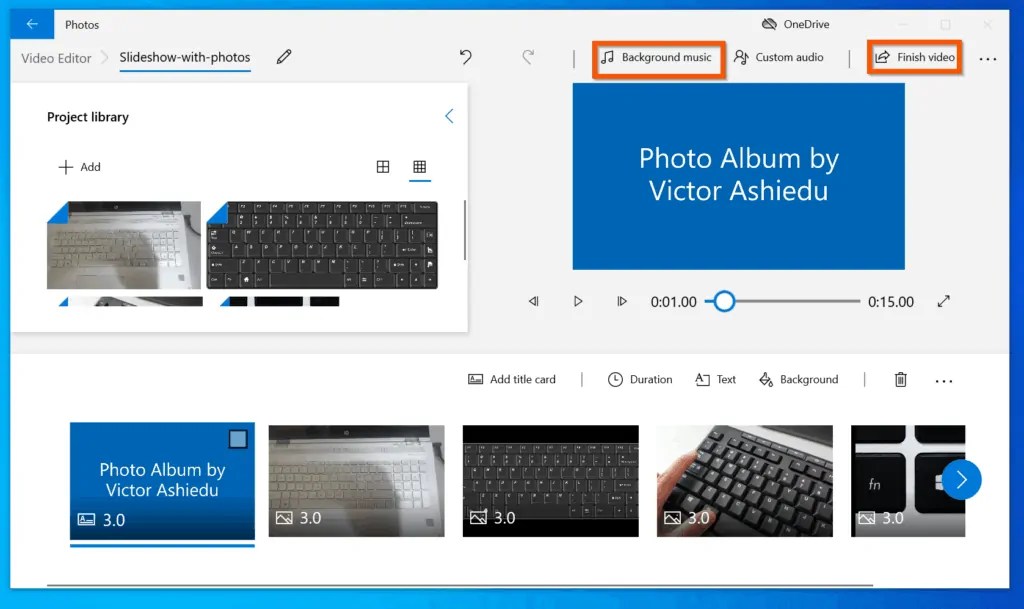Undo the last edit
This screenshot has width=1024, height=609.
click(465, 58)
